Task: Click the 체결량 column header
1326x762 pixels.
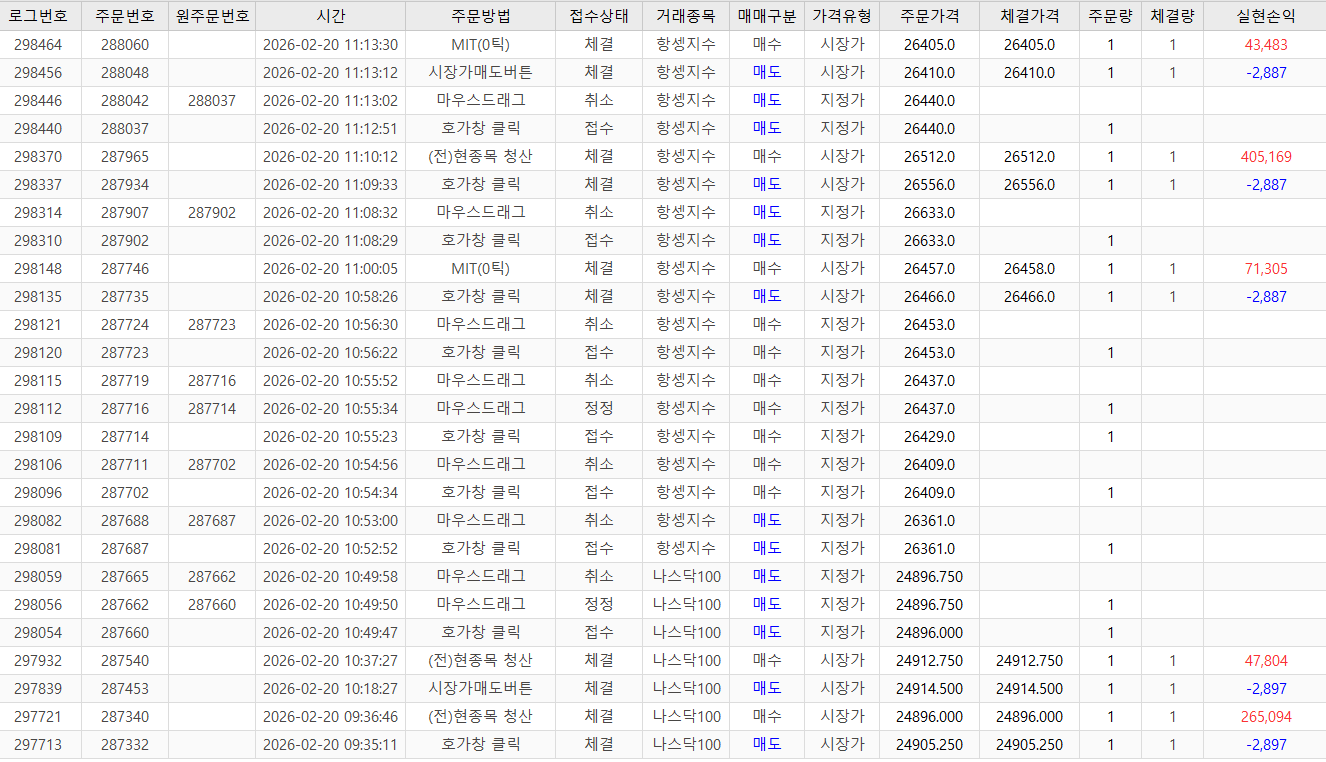Action: click(x=1172, y=16)
